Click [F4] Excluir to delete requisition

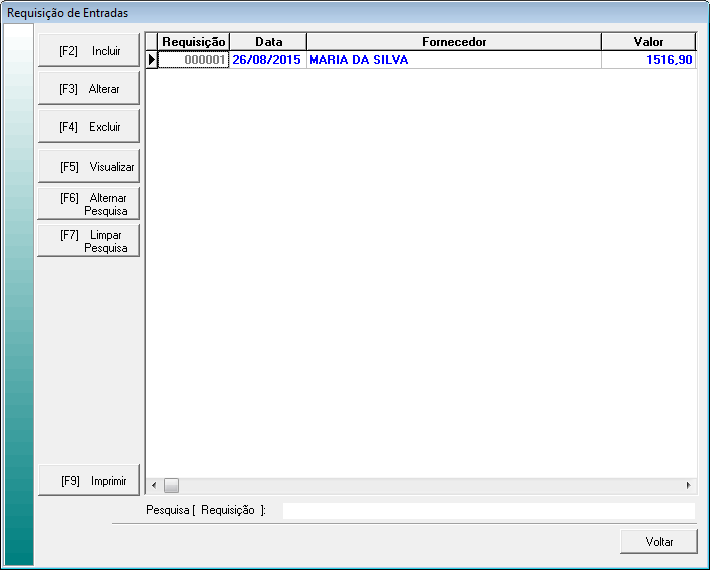(88, 127)
